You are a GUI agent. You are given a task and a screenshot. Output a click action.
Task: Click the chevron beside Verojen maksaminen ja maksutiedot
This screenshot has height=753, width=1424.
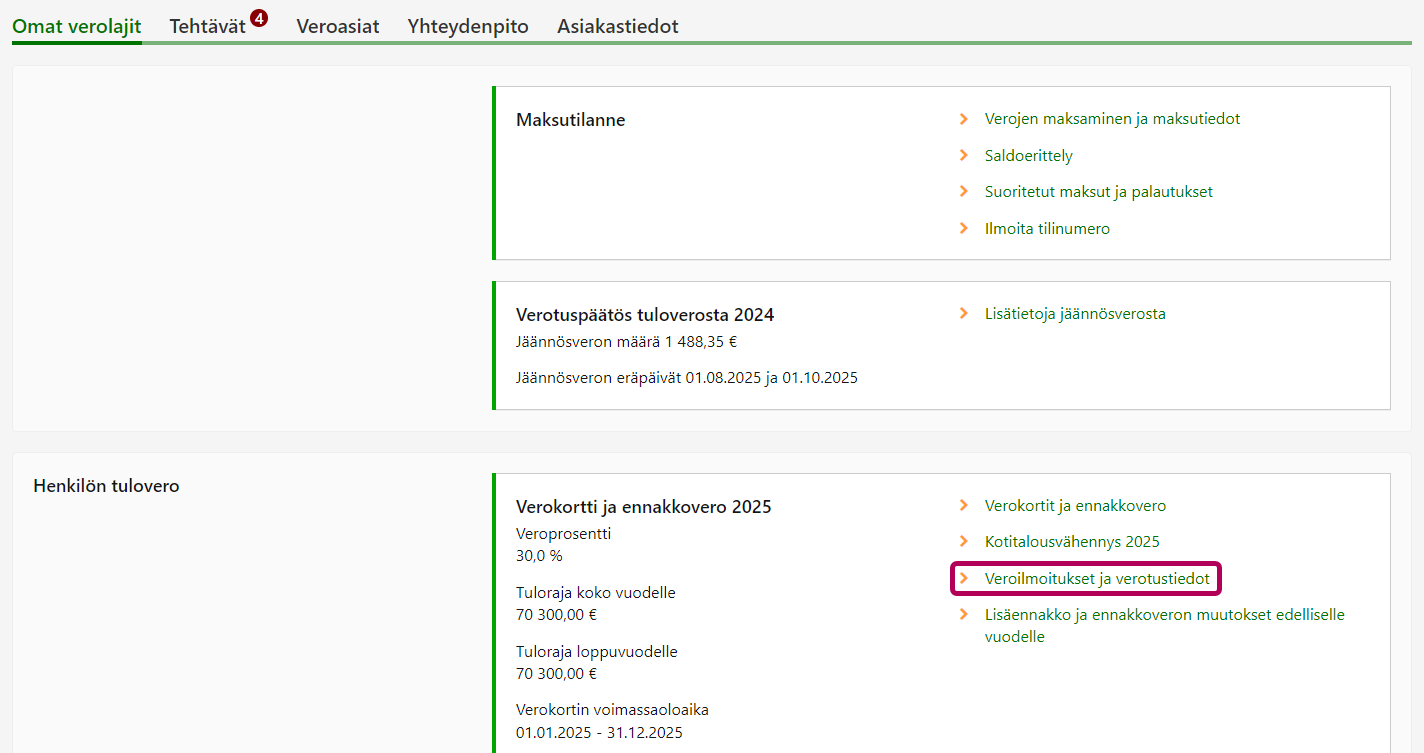tap(964, 119)
